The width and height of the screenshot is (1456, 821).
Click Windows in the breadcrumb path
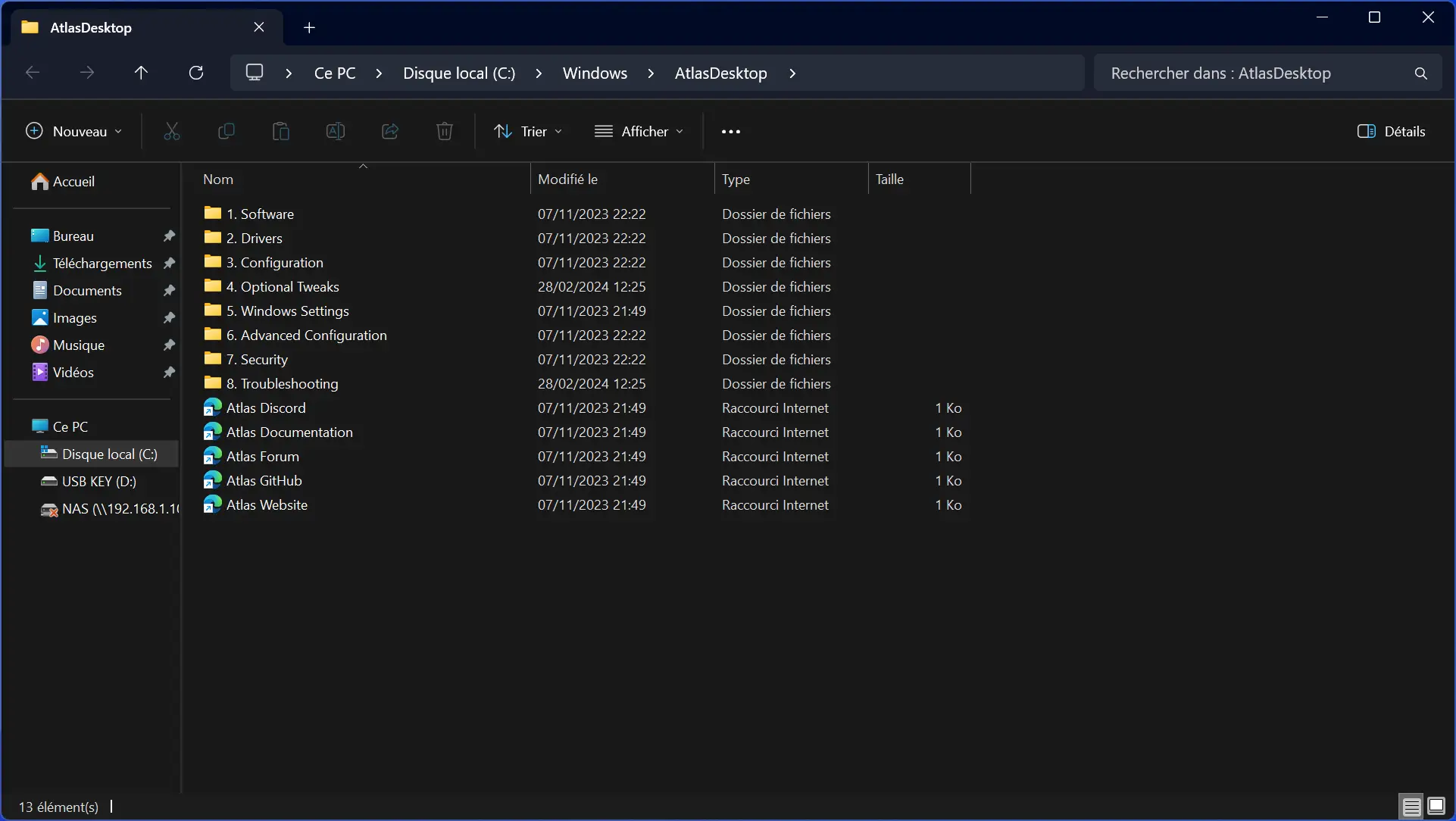click(595, 73)
